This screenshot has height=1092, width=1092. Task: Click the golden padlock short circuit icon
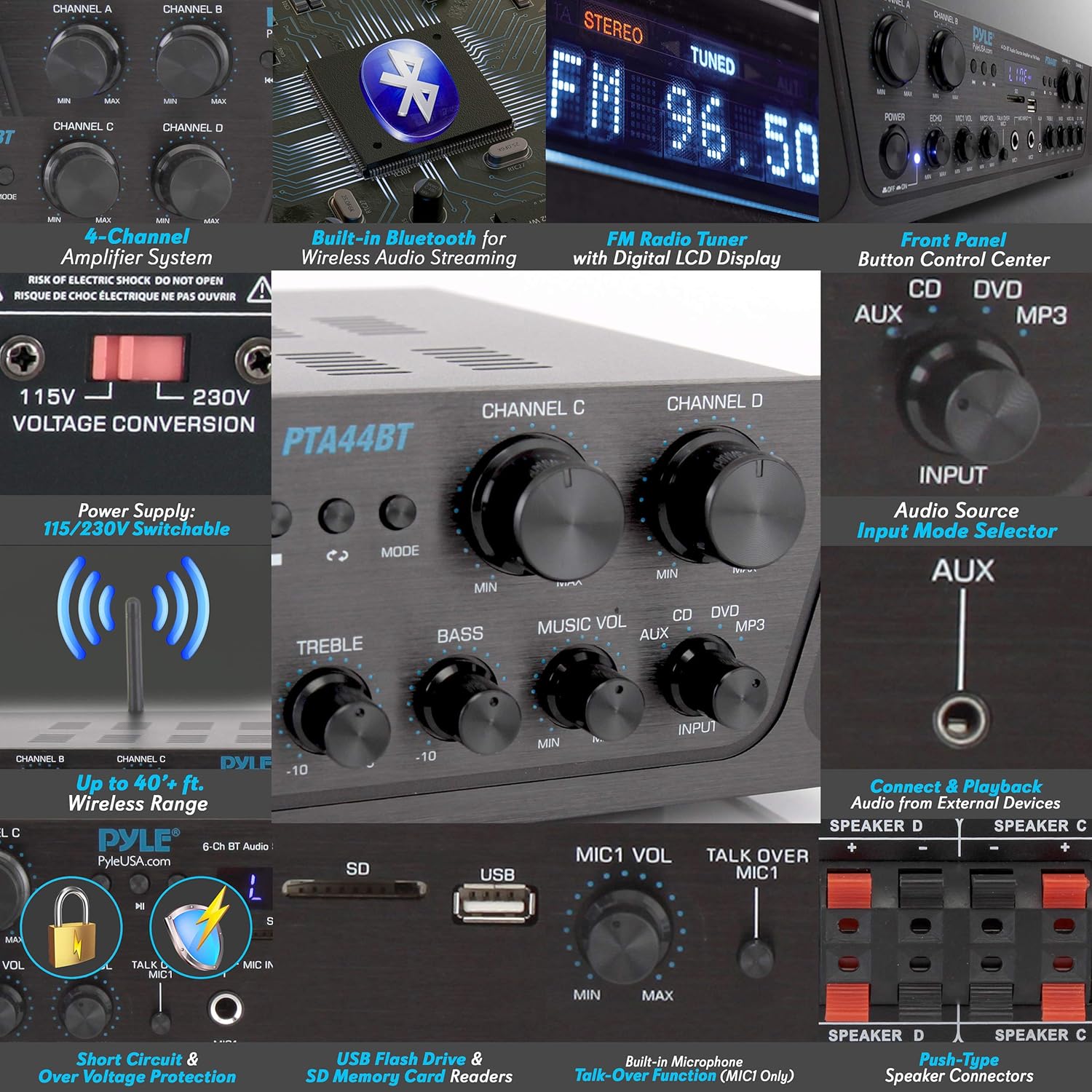coord(71,927)
